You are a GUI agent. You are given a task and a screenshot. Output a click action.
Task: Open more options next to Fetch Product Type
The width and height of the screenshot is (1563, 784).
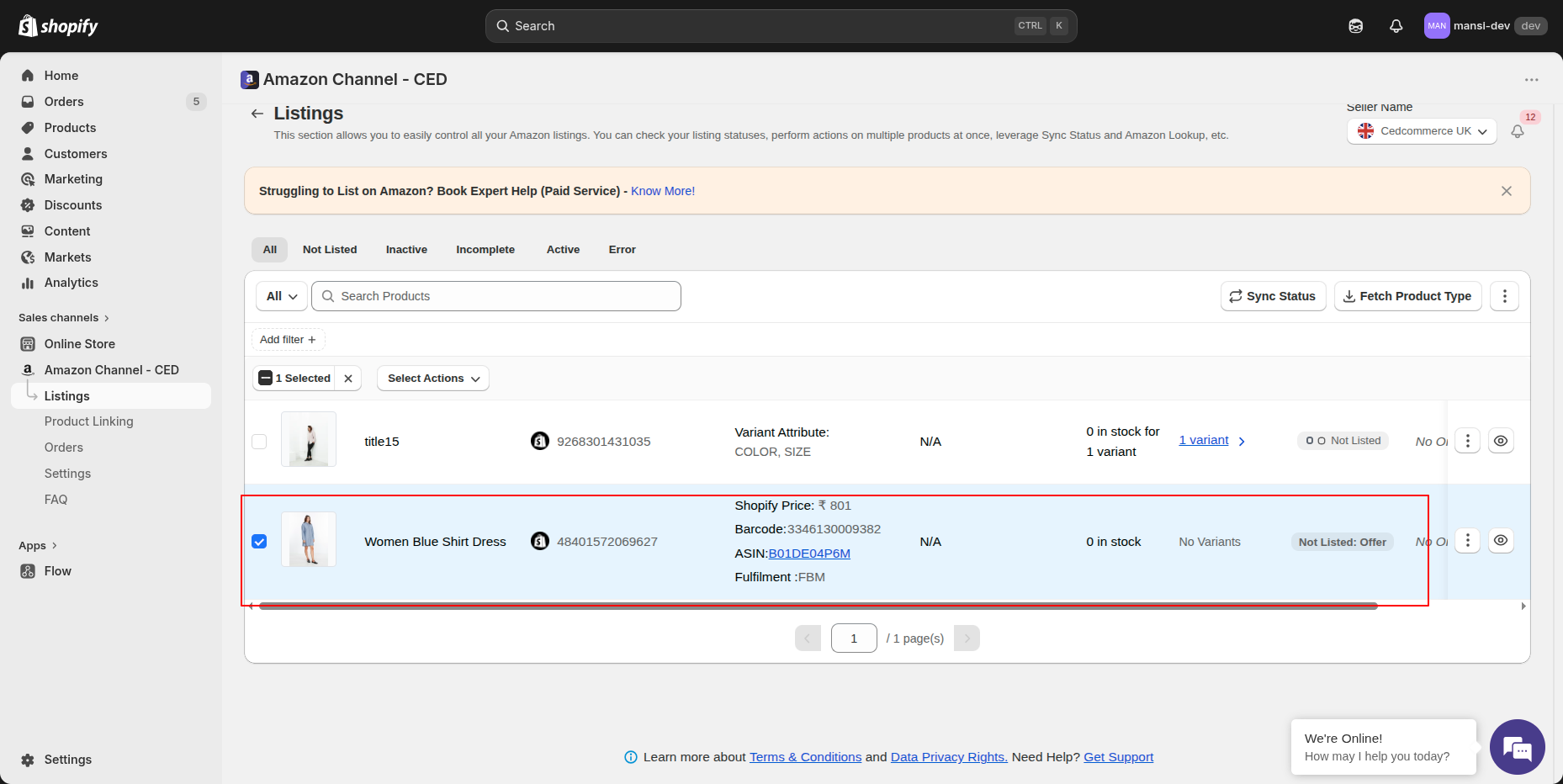1504,296
